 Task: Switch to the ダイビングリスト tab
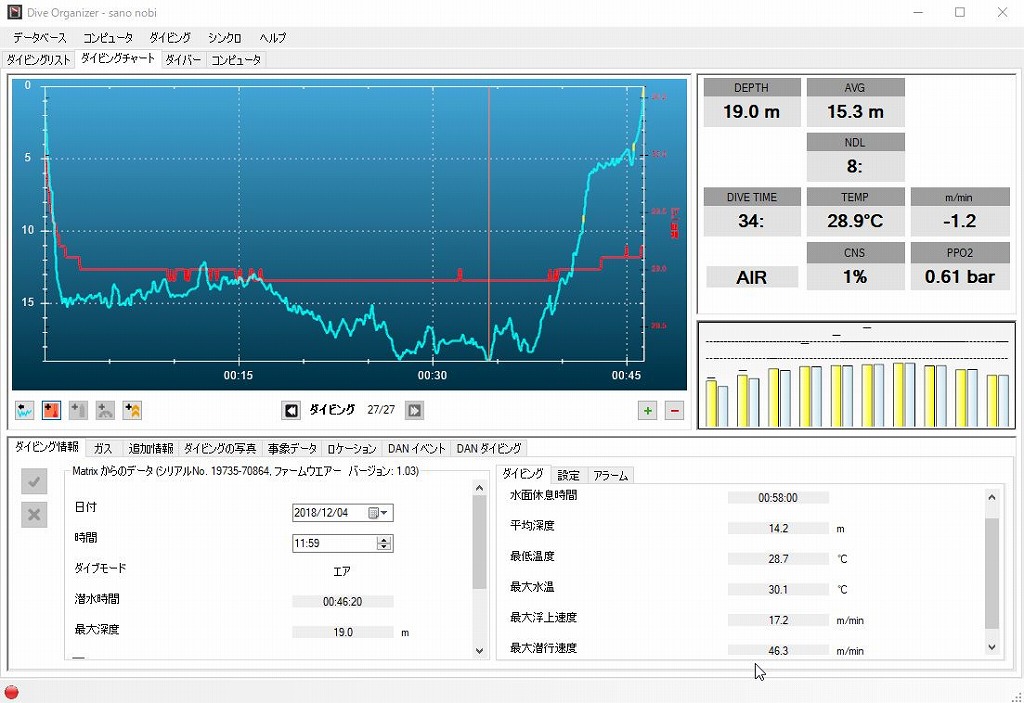click(39, 60)
